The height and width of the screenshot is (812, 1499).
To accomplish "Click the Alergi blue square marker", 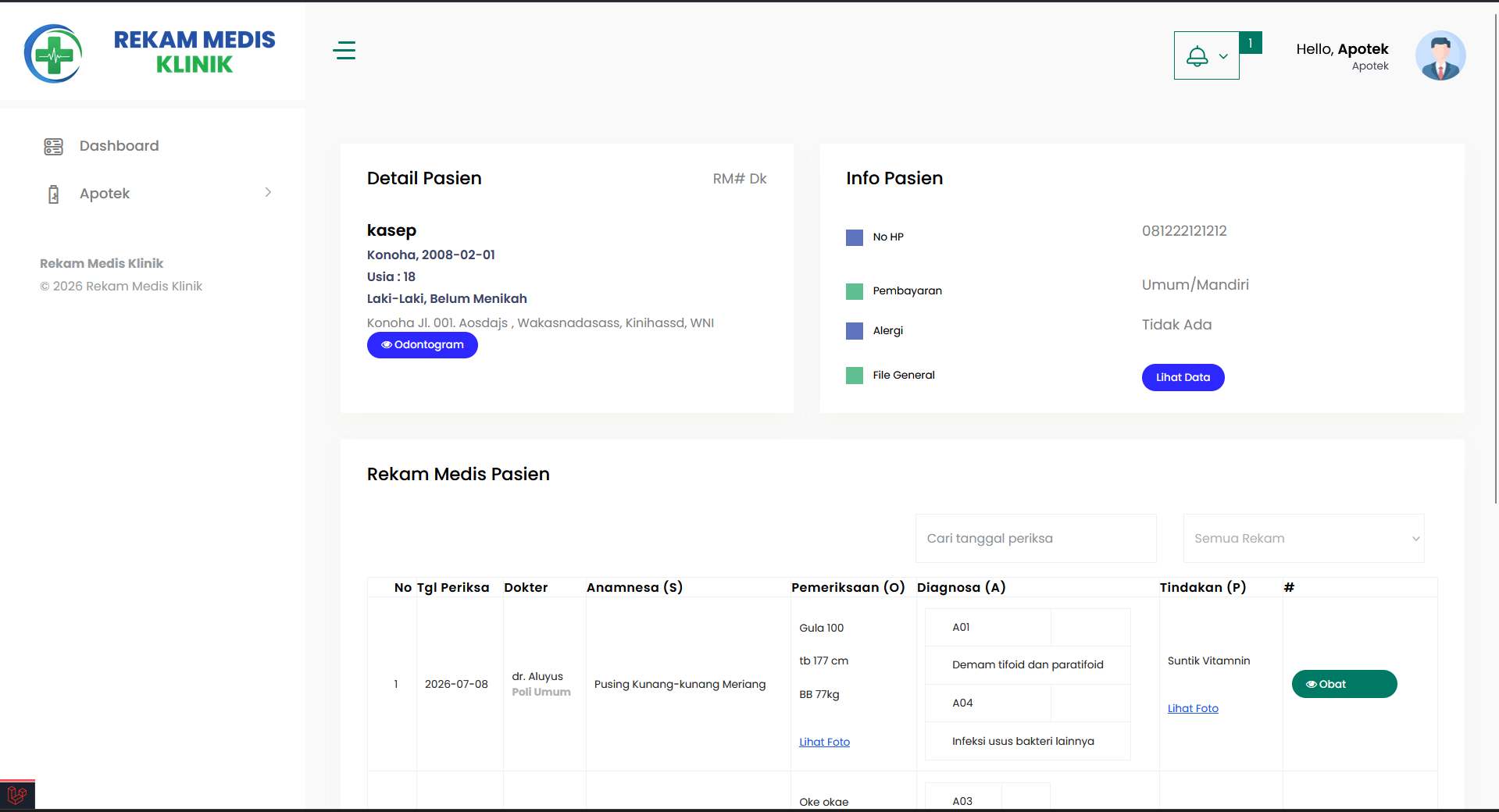I will click(x=855, y=331).
